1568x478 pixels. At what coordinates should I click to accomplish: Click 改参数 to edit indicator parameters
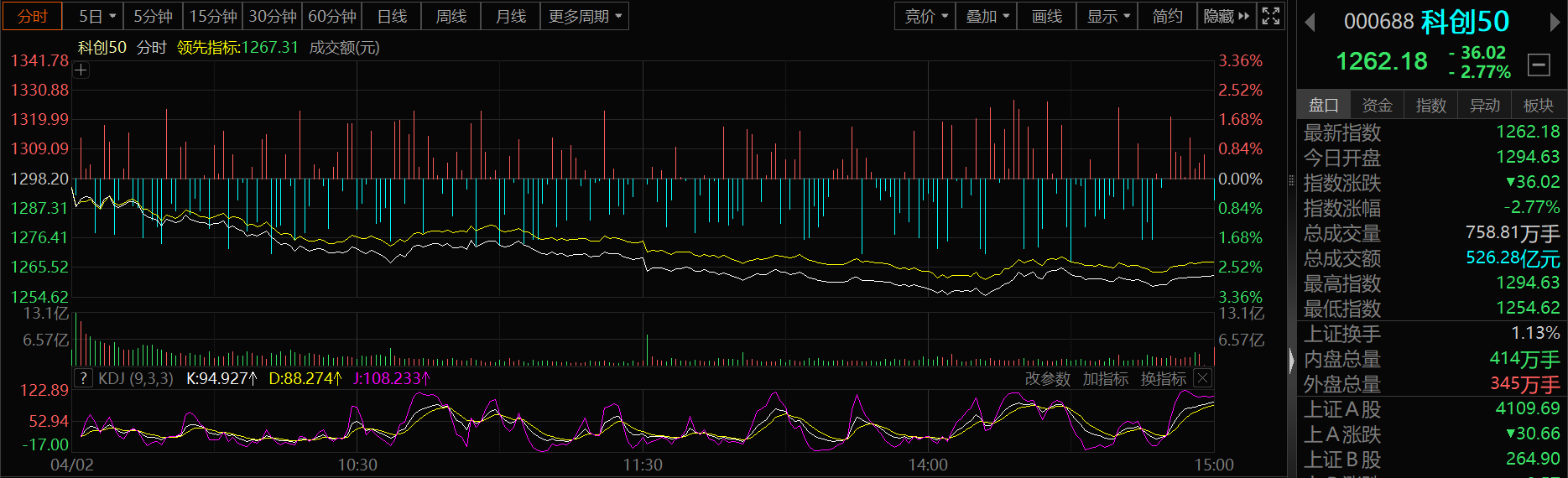coord(1047,379)
